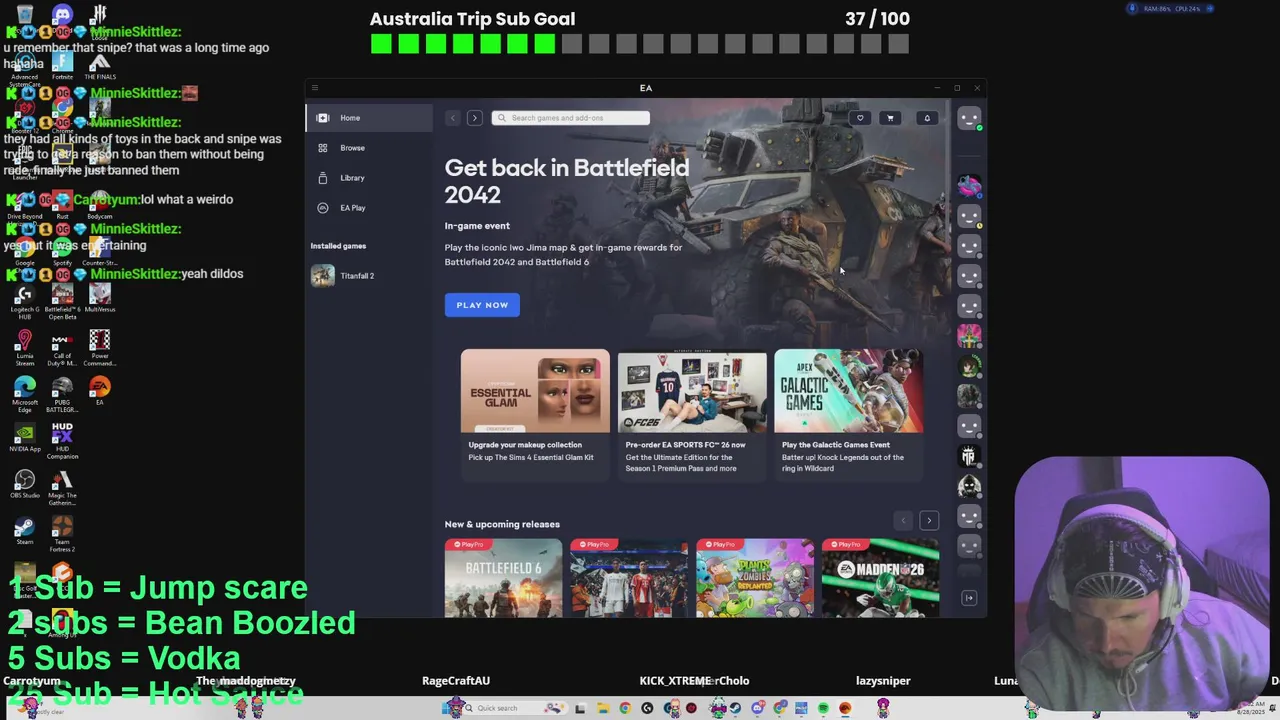Screen dimensions: 1280x720
Task: Click the Browse grid icon
Action: [322, 148]
